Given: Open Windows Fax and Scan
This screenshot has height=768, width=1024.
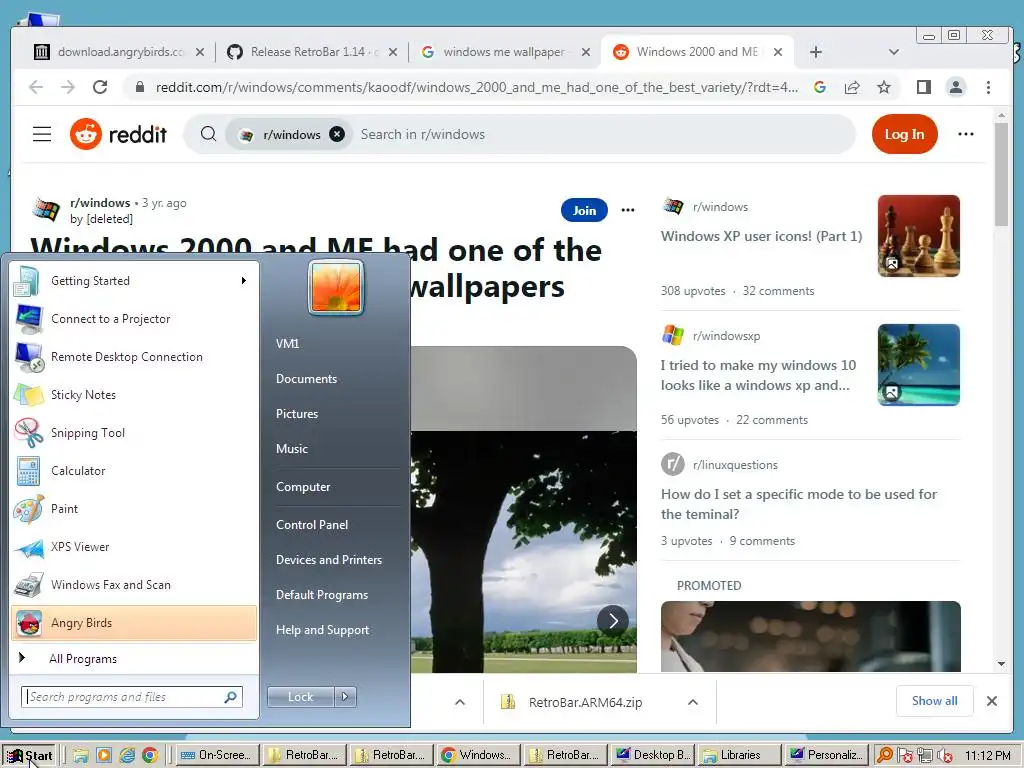Looking at the screenshot, I should click(x=134, y=584).
